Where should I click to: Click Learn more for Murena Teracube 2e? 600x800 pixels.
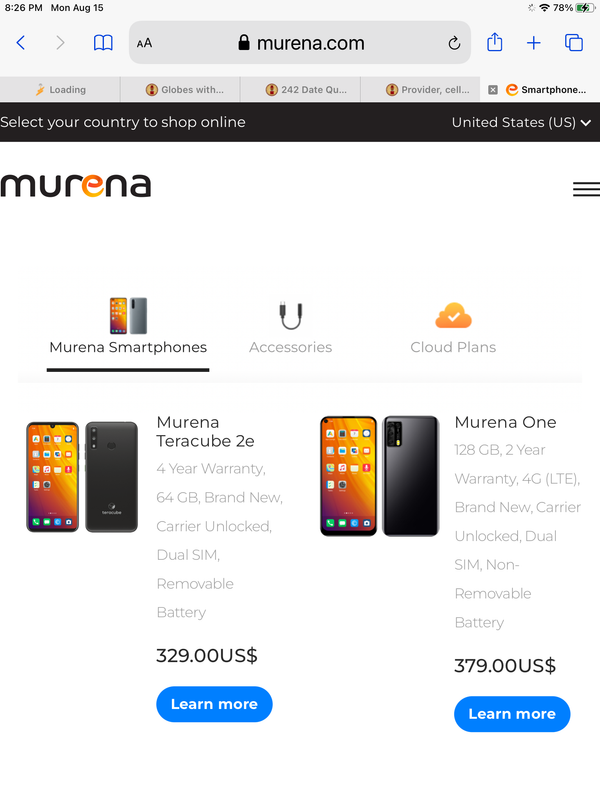214,704
